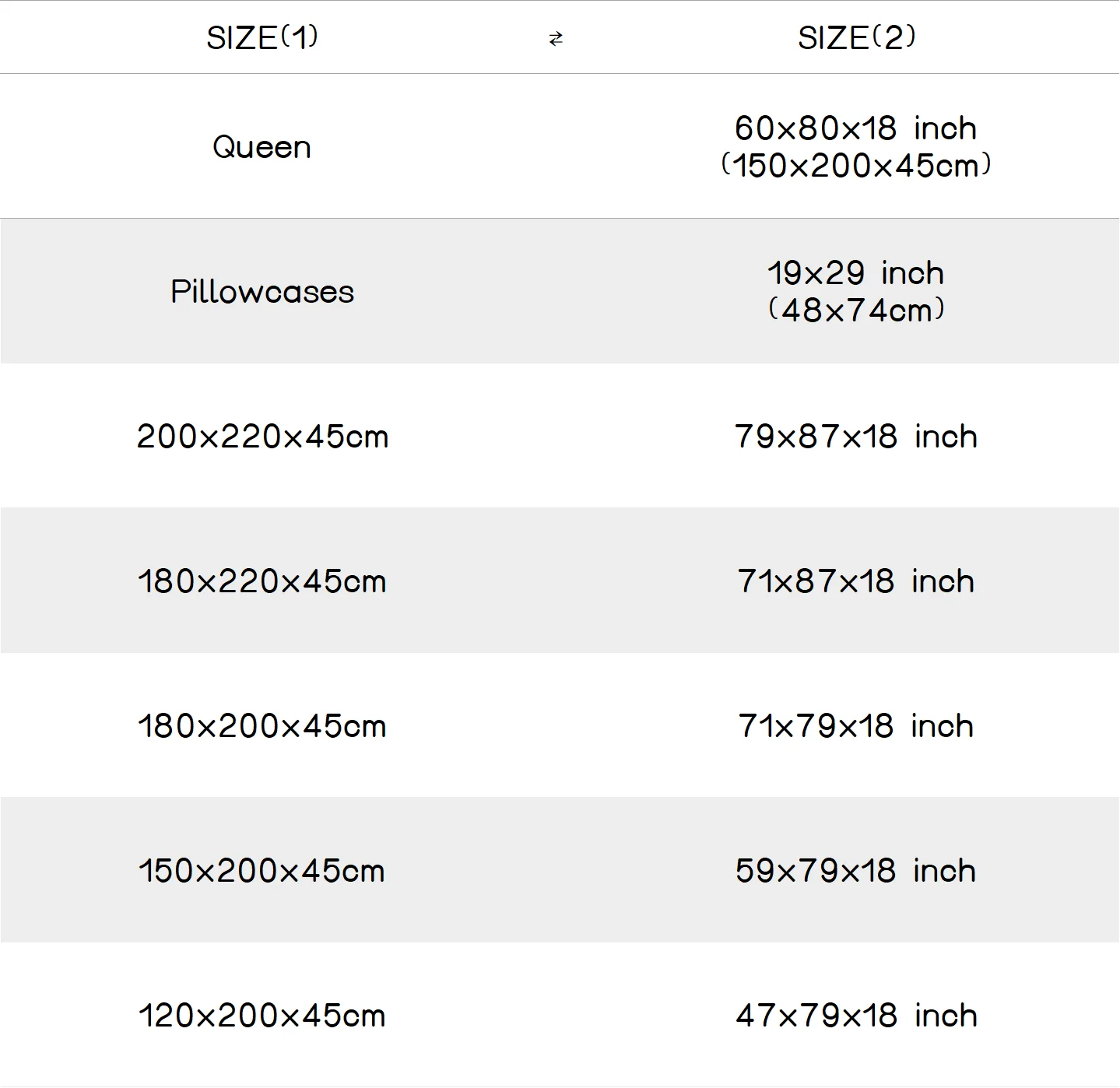
Task: Click the 150x200x45cm entry in the SIZE(1) column
Action: click(x=262, y=871)
